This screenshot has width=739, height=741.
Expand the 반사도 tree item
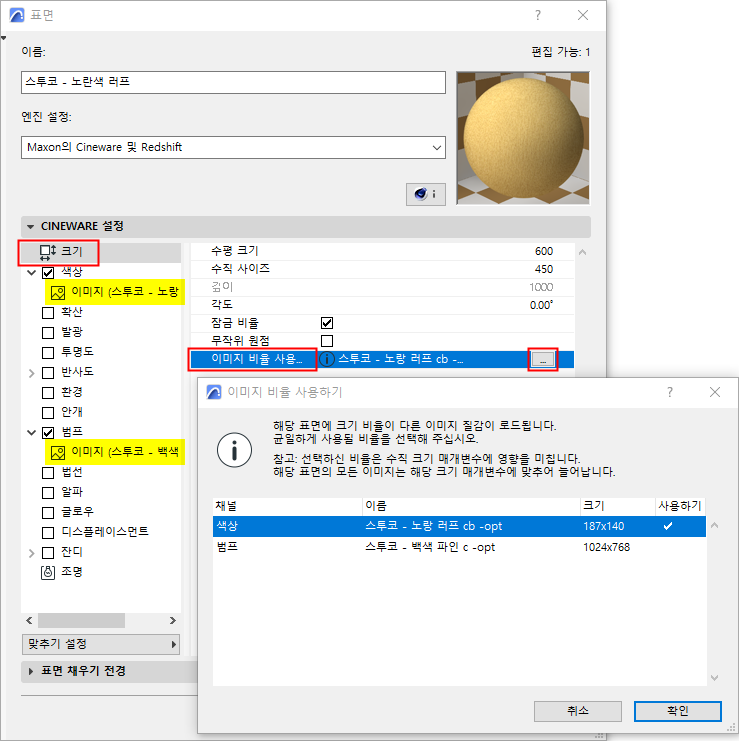coord(32,373)
